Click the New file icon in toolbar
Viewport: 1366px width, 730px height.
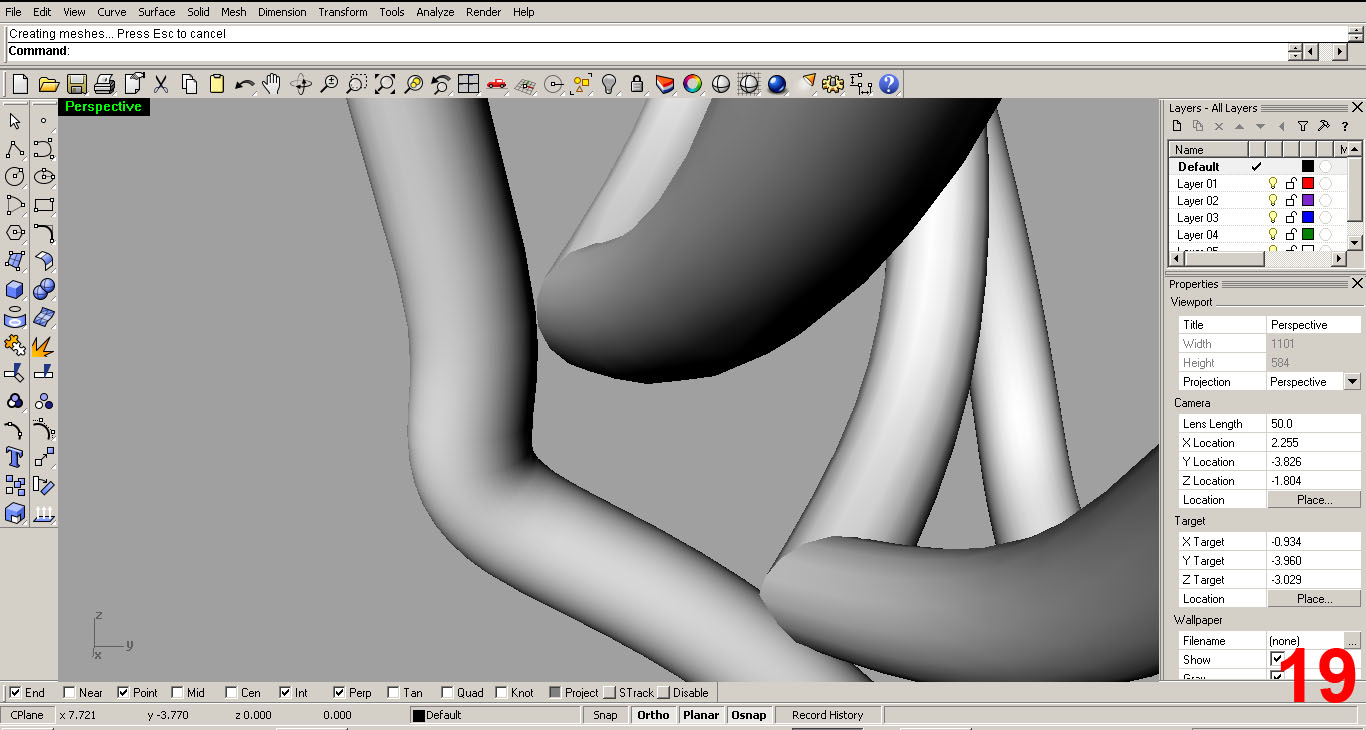pyautogui.click(x=20, y=84)
